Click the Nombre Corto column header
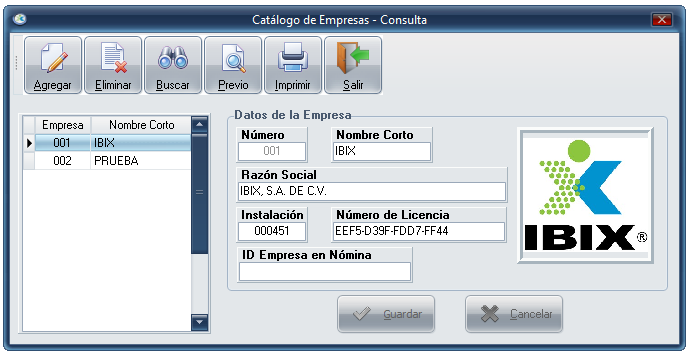This screenshot has height=360, width=690. [141, 125]
